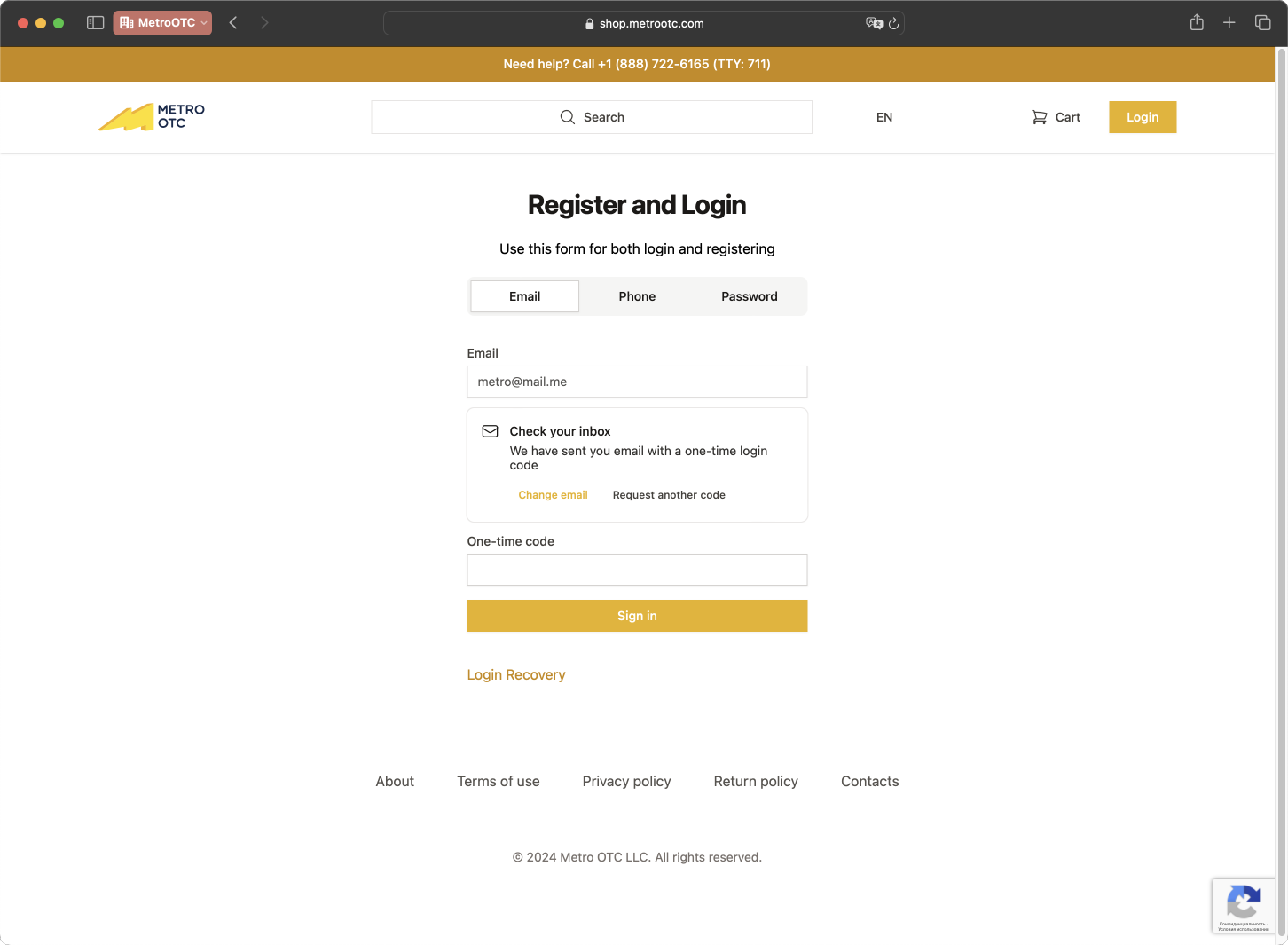The height and width of the screenshot is (945, 1288).
Task: Click the reCAPTCHA badge
Action: (x=1244, y=905)
